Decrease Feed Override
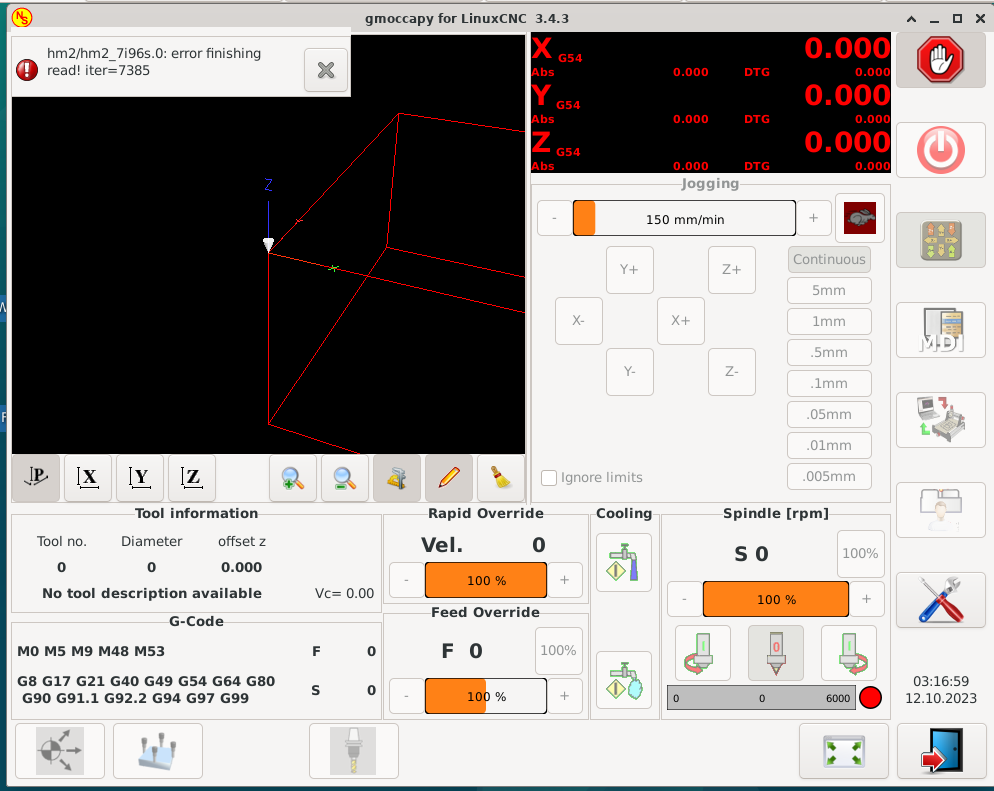Viewport: 994px width, 791px height. [x=407, y=697]
